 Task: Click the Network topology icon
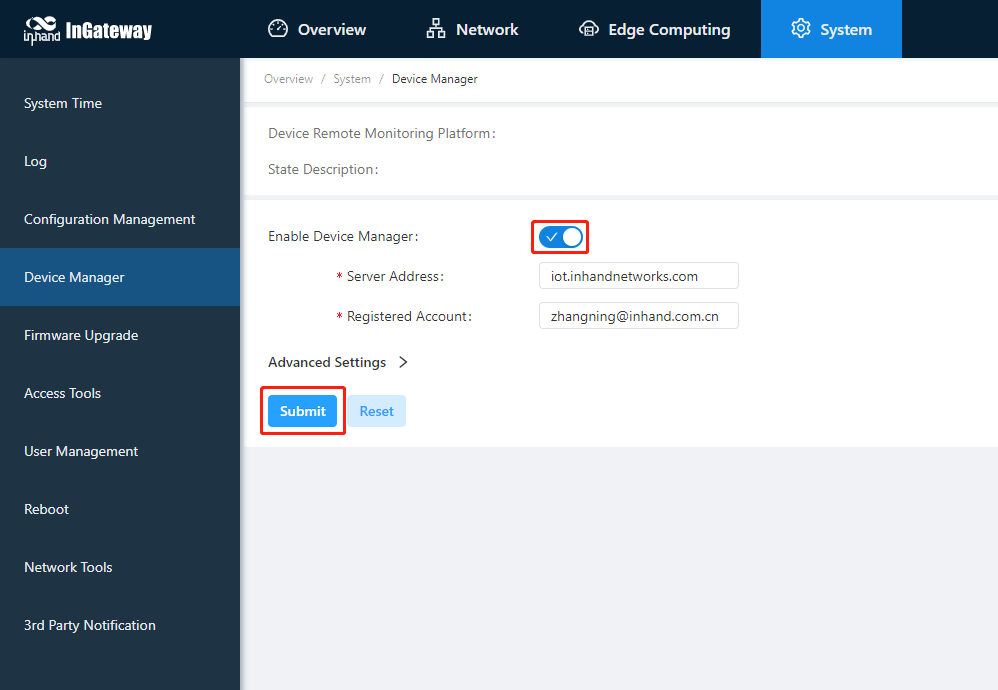coord(436,29)
